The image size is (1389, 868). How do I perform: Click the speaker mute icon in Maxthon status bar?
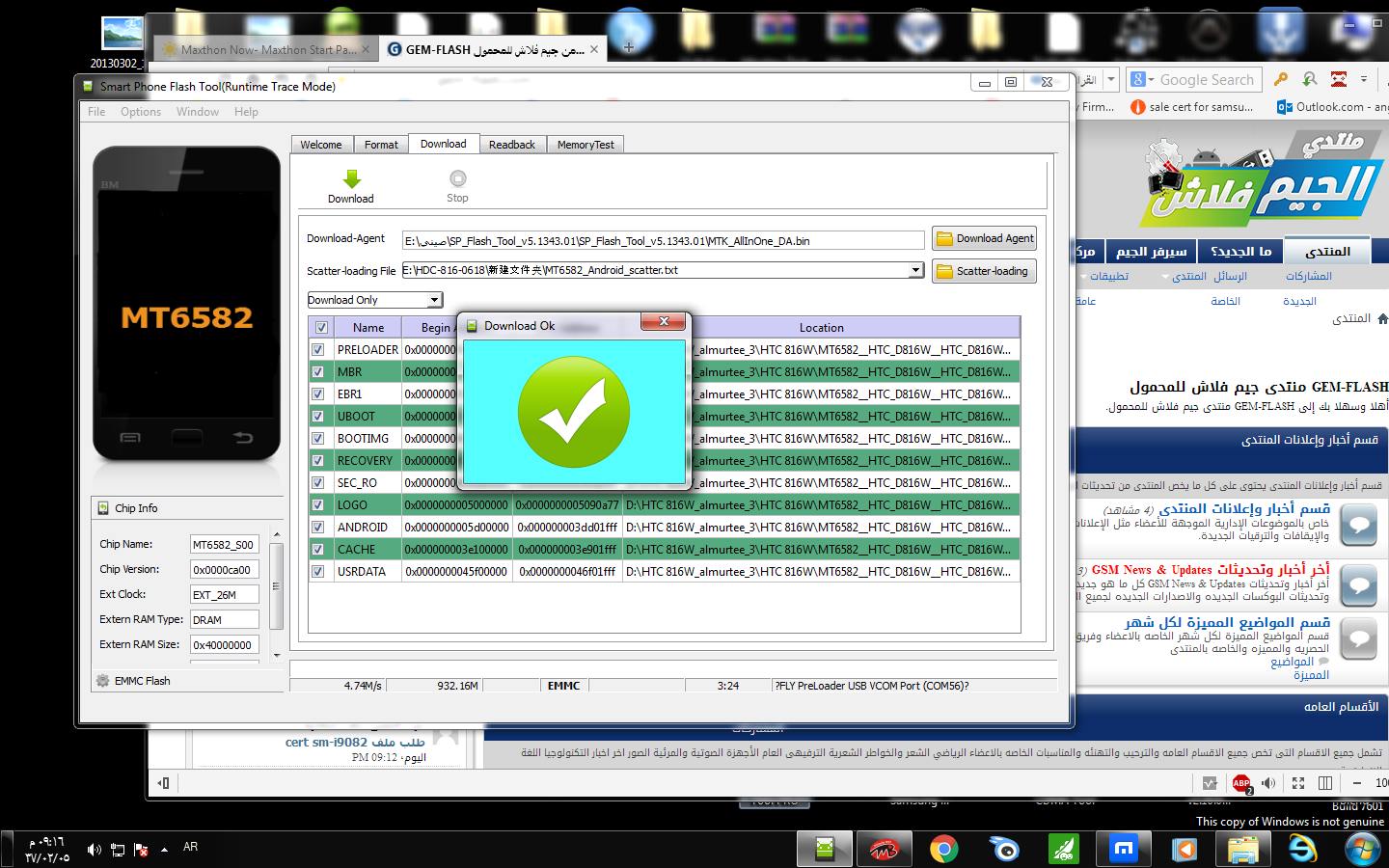pyautogui.click(x=1268, y=783)
